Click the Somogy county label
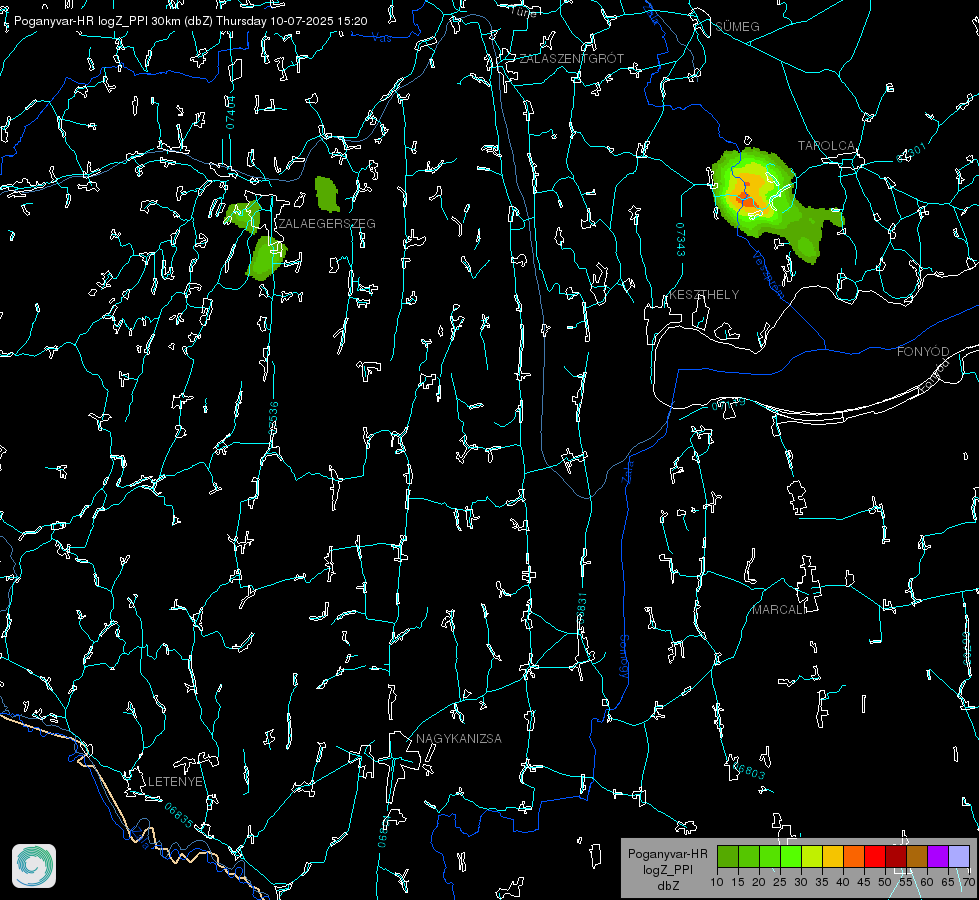Viewport: 979px width, 900px height. point(624,657)
